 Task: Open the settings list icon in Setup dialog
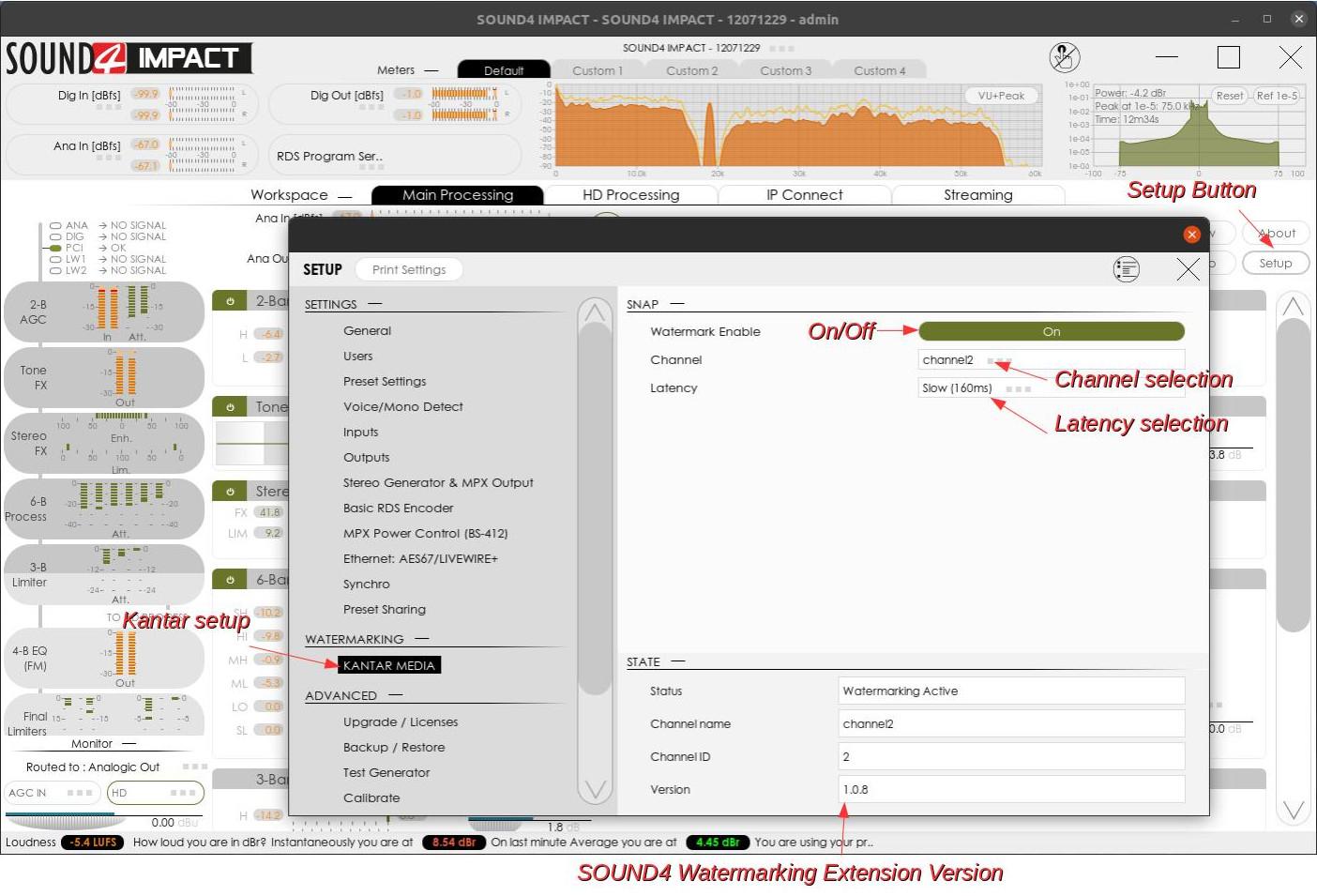tap(1126, 270)
